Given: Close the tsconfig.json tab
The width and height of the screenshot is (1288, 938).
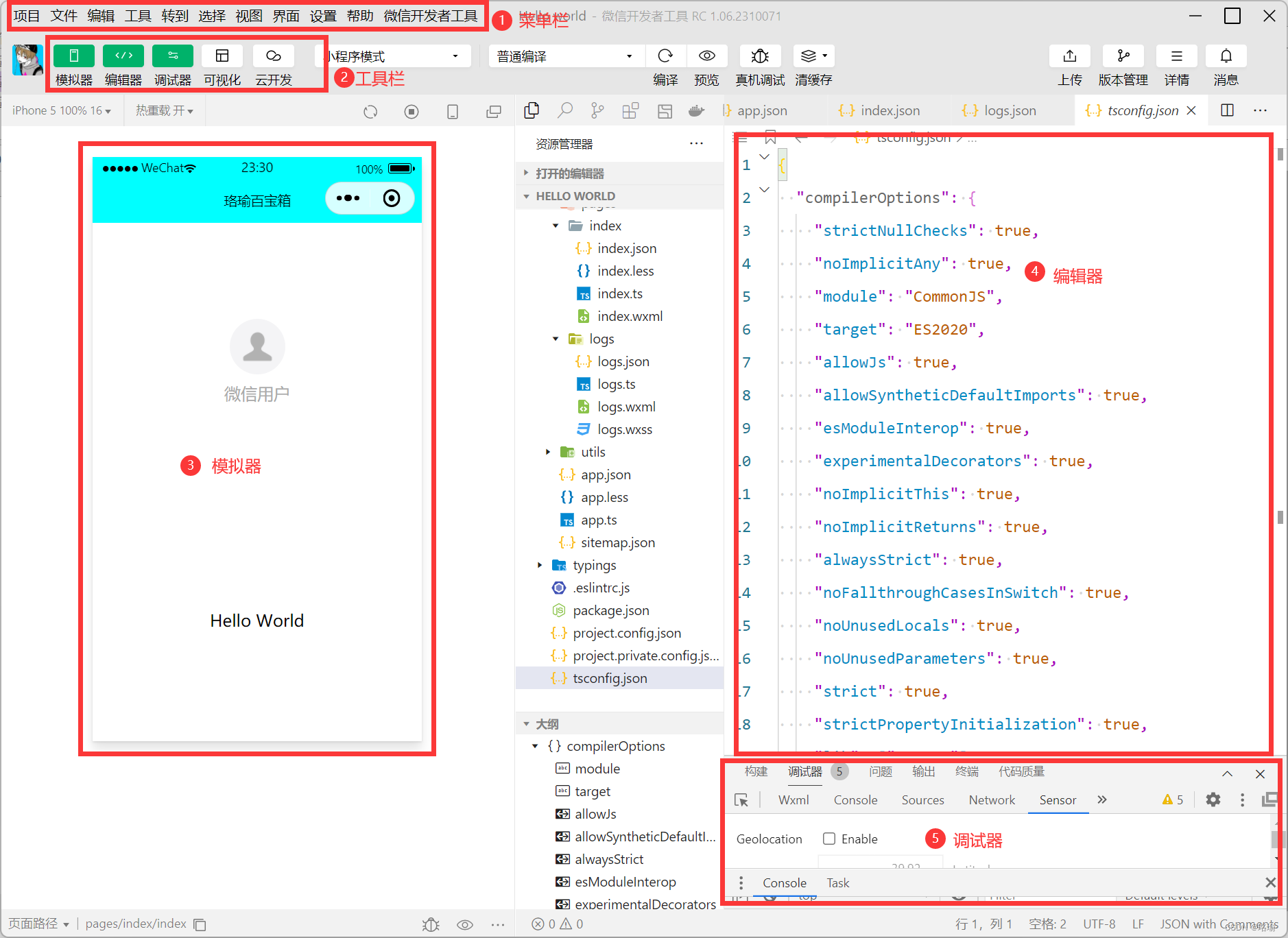Looking at the screenshot, I should point(1191,110).
